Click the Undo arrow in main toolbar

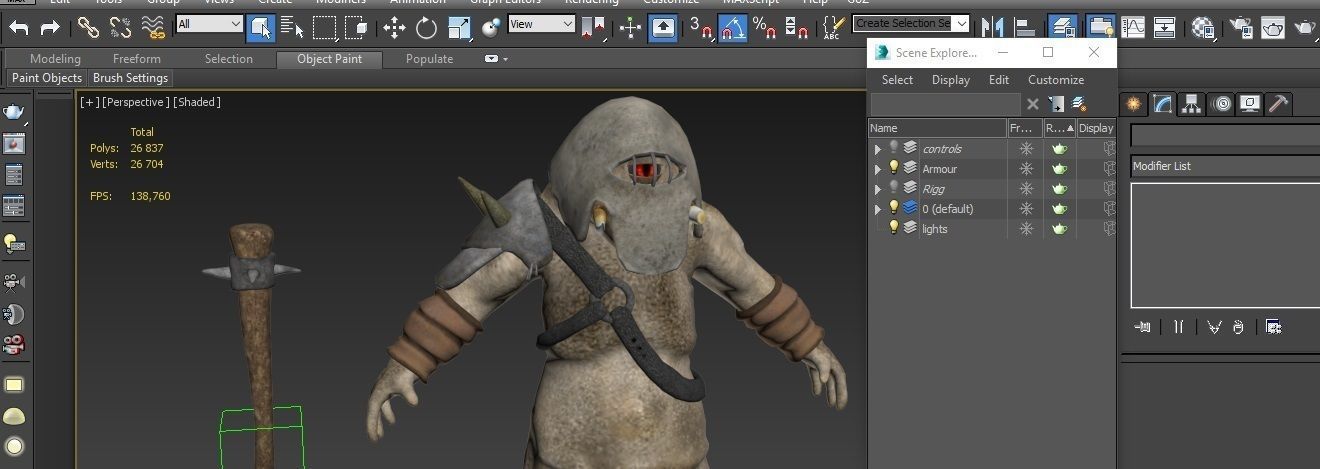pos(18,27)
